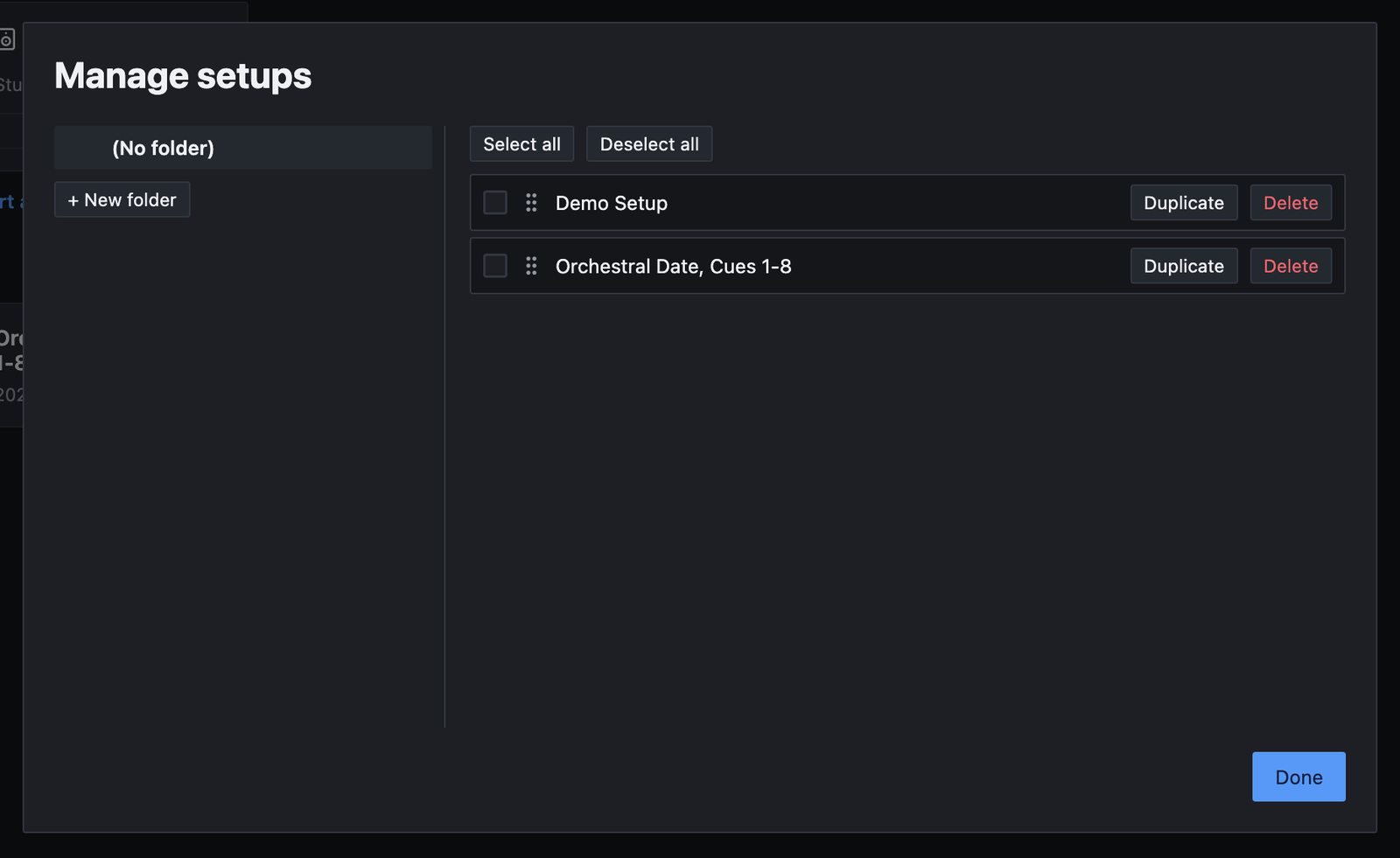The width and height of the screenshot is (1400, 858).
Task: Close the dialog with Done
Action: pyautogui.click(x=1298, y=777)
